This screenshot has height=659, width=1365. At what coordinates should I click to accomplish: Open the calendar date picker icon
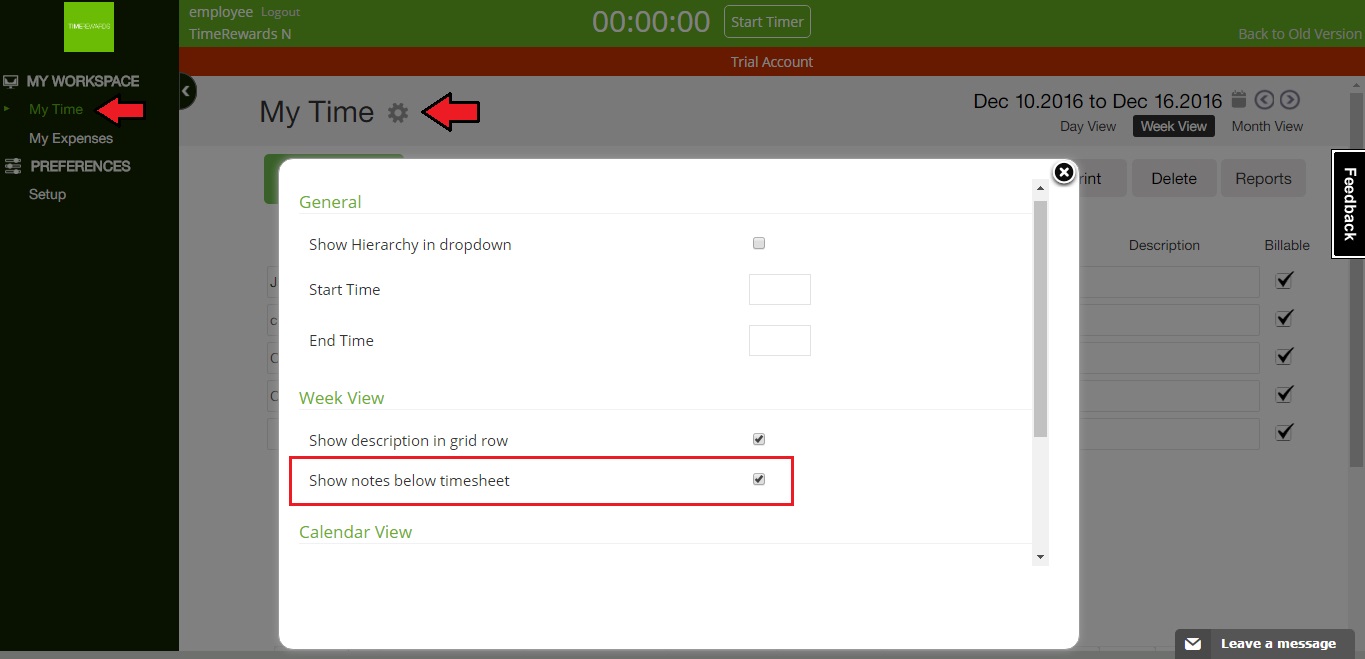(x=1239, y=99)
